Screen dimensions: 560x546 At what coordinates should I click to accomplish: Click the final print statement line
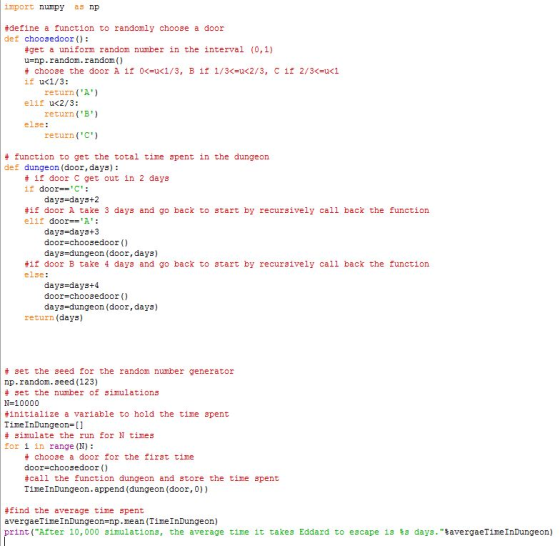click(x=278, y=532)
